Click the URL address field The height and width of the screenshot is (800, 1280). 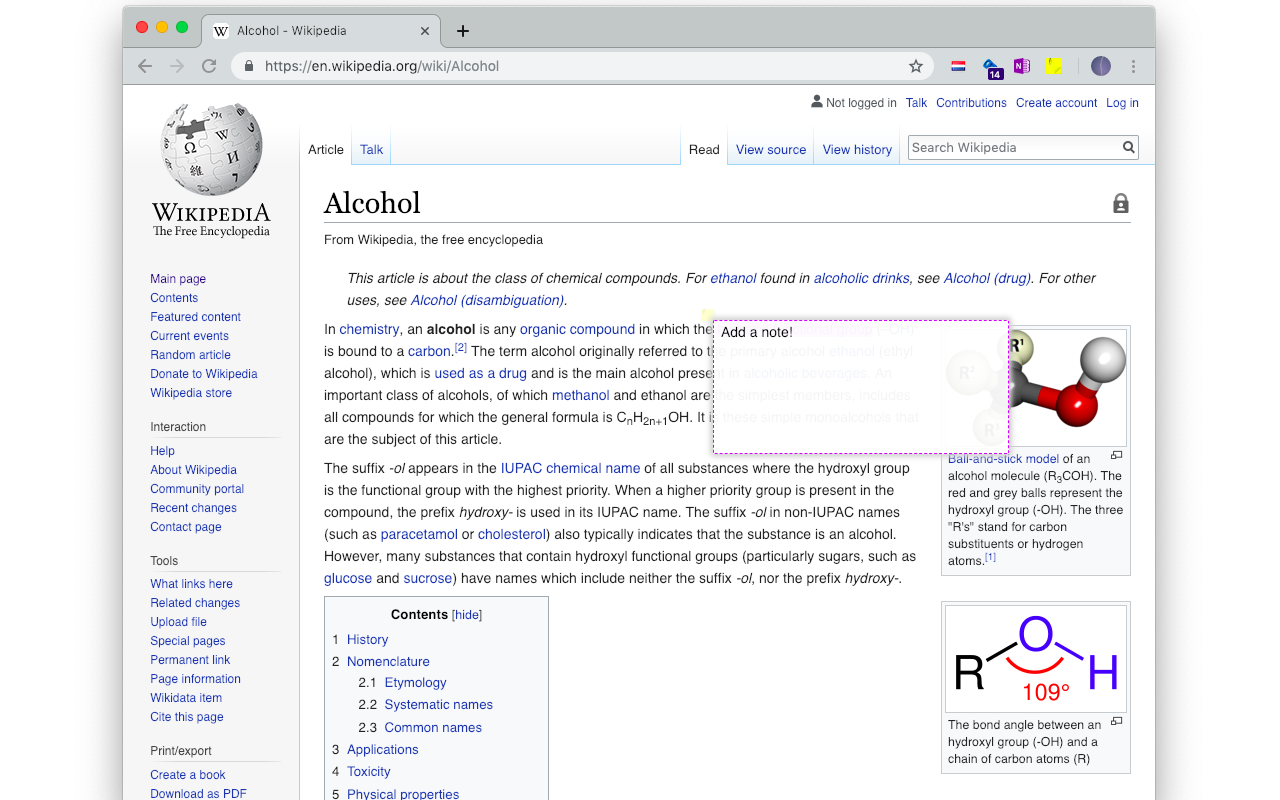(580, 66)
